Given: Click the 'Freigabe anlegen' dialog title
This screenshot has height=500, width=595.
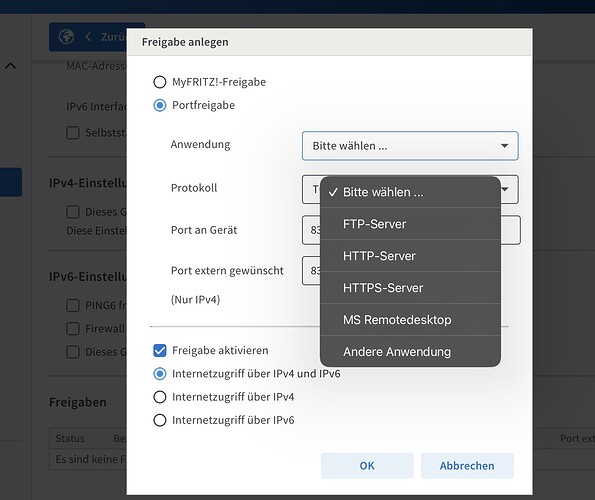Looking at the screenshot, I should [x=185, y=42].
